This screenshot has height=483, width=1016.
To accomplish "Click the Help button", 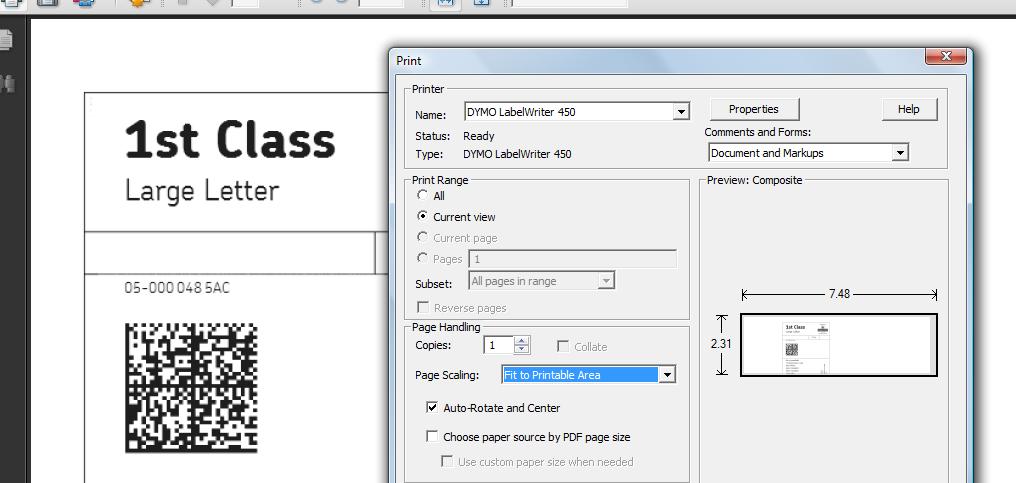I will coord(908,109).
